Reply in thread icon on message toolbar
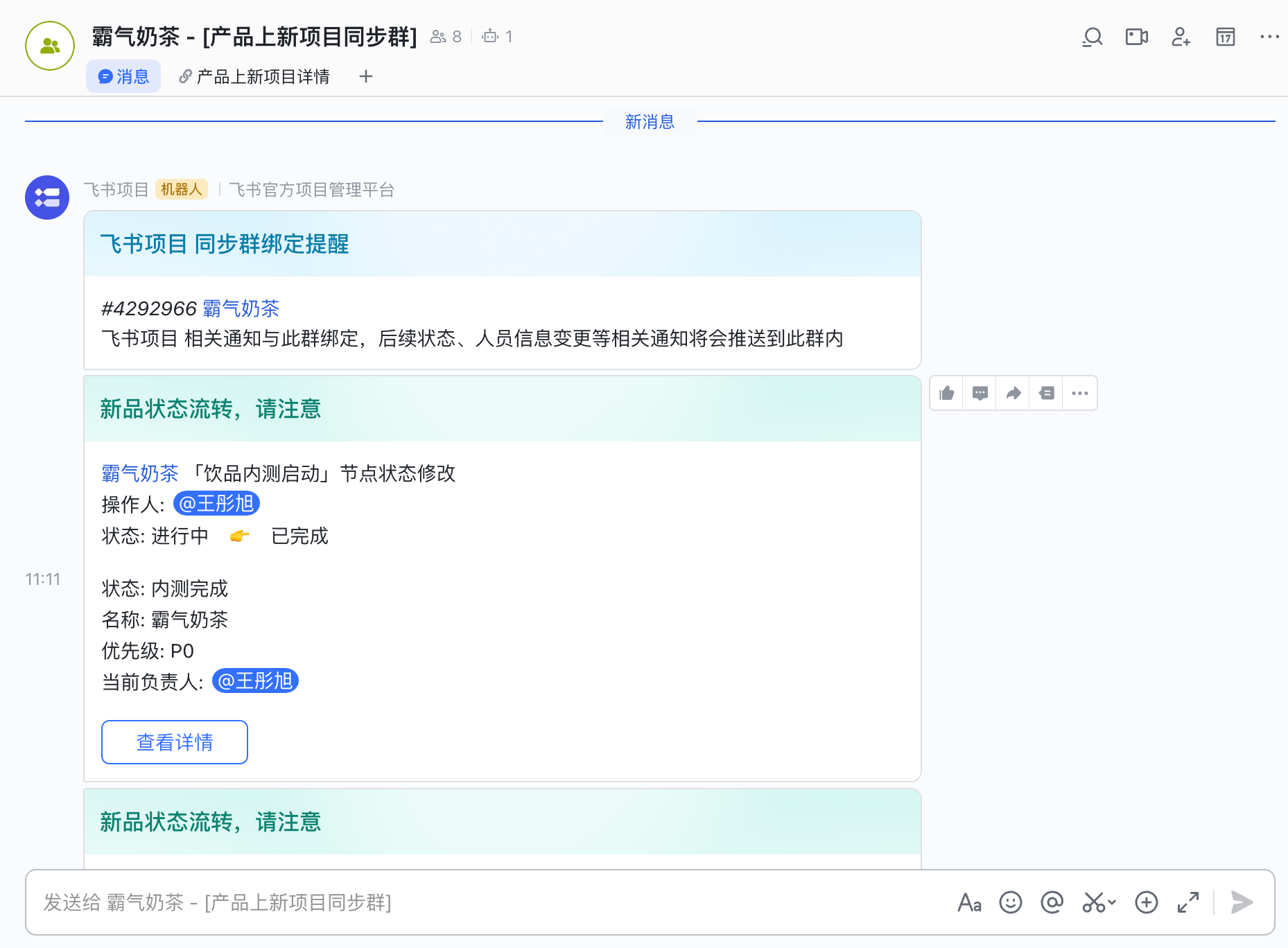The image size is (1288, 948). click(1047, 394)
